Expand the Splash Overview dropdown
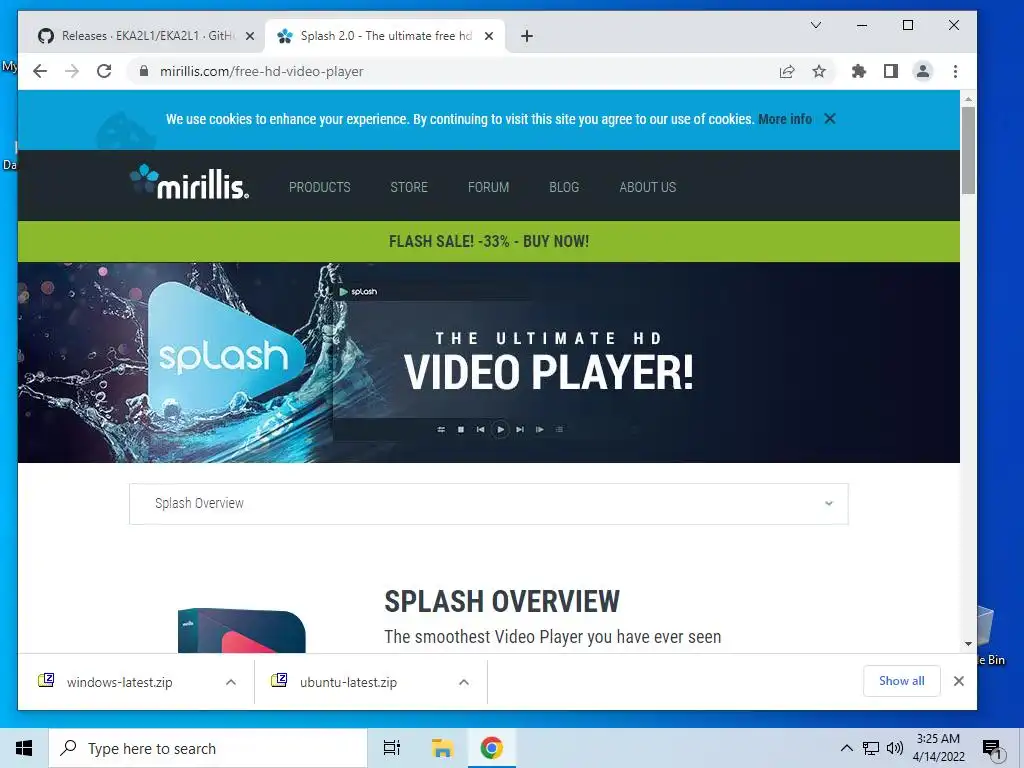Screen dimensions: 1024x768 point(488,504)
